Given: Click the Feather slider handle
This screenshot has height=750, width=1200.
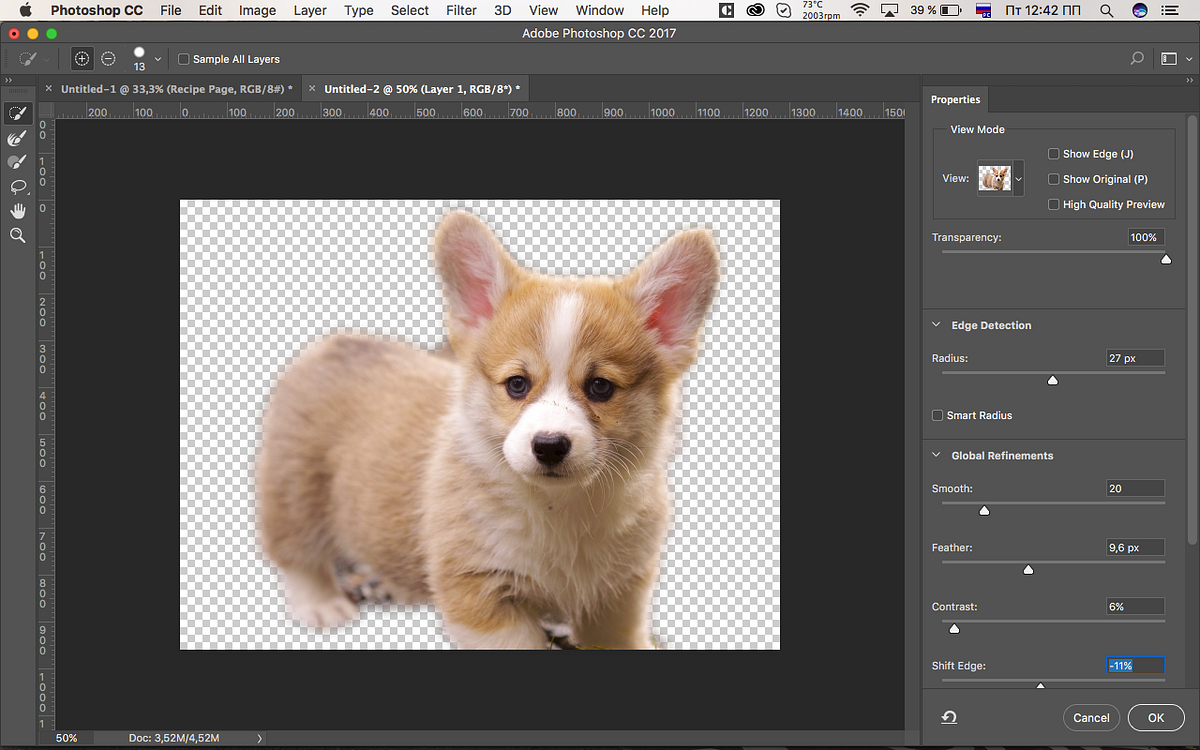Looking at the screenshot, I should 1028,570.
